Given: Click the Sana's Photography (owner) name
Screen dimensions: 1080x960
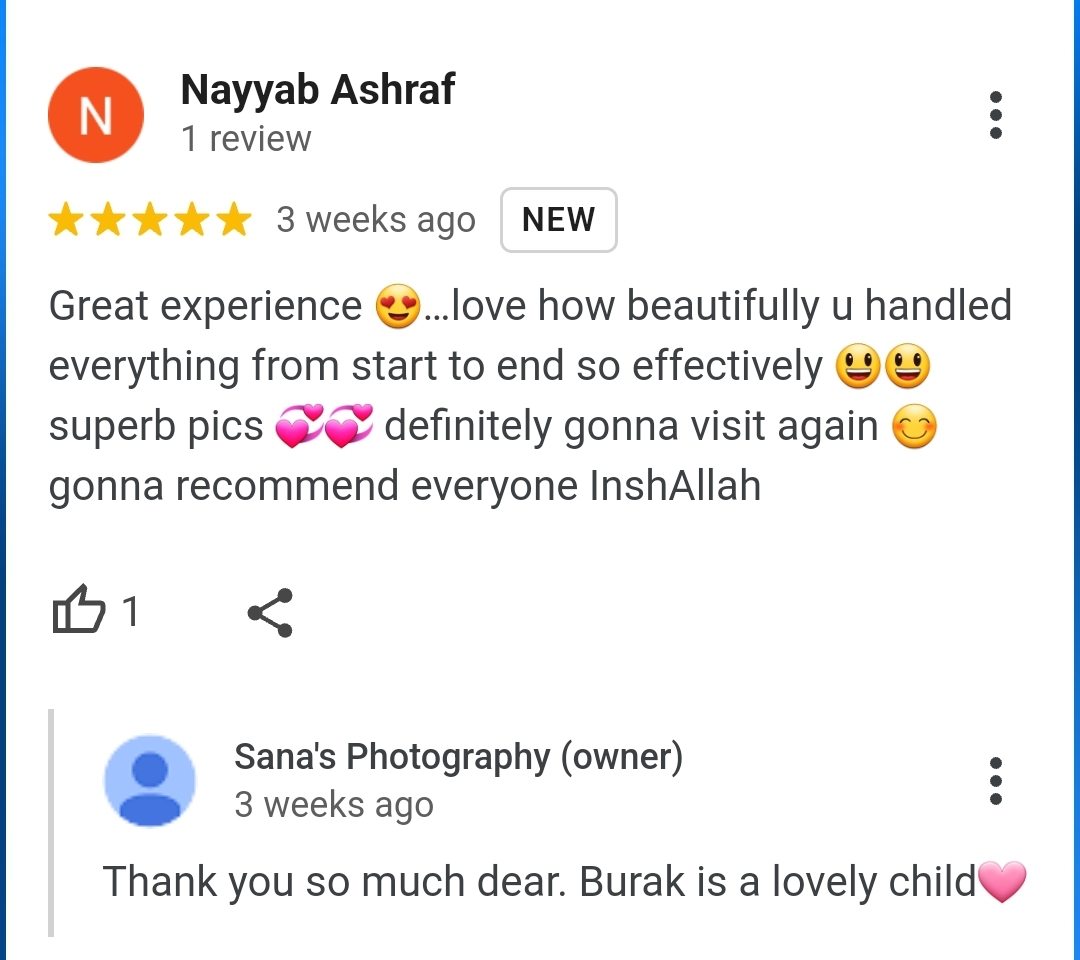Looking at the screenshot, I should pos(459,756).
